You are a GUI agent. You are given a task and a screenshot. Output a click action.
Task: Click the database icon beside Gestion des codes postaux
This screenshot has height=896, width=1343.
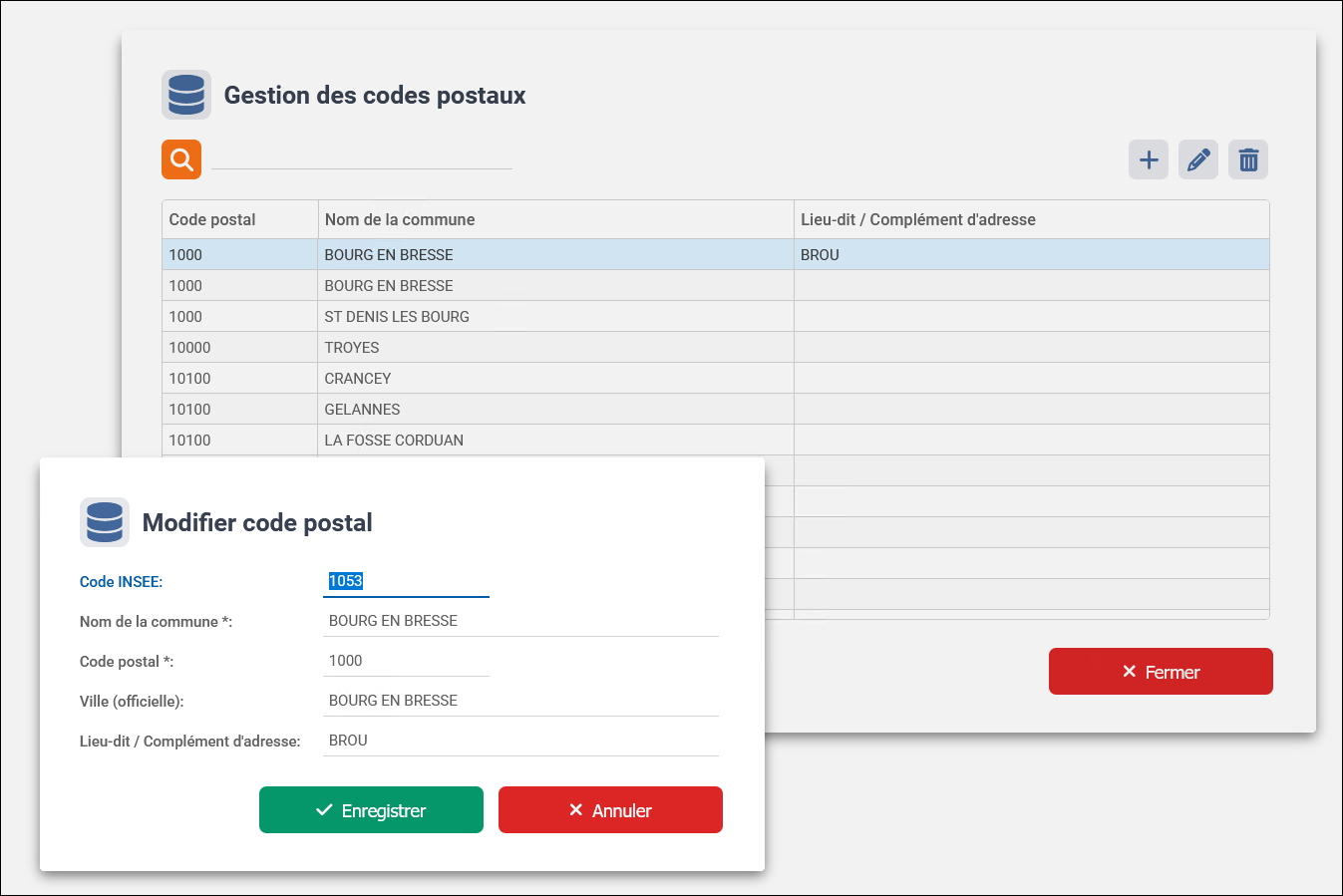186,95
